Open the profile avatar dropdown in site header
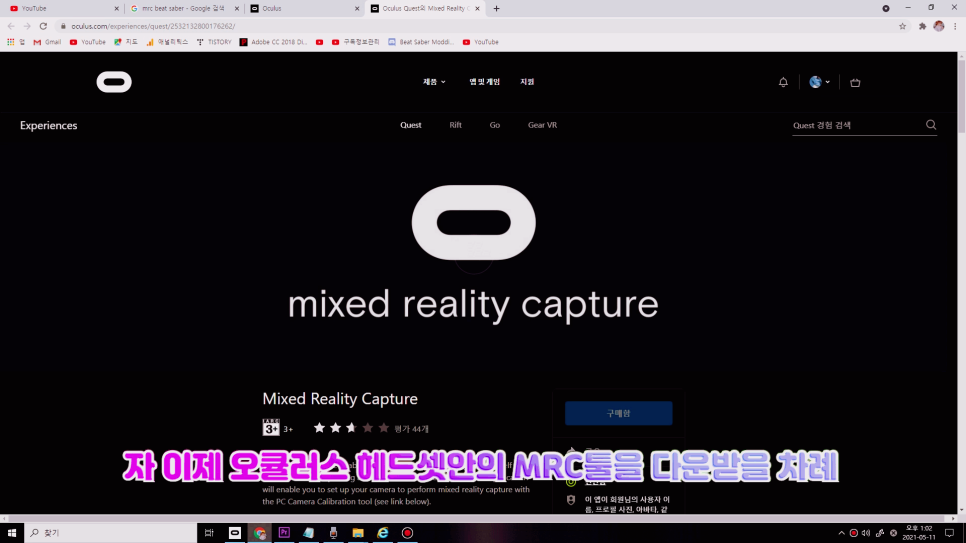The width and height of the screenshot is (966, 543). pyautogui.click(x=819, y=82)
